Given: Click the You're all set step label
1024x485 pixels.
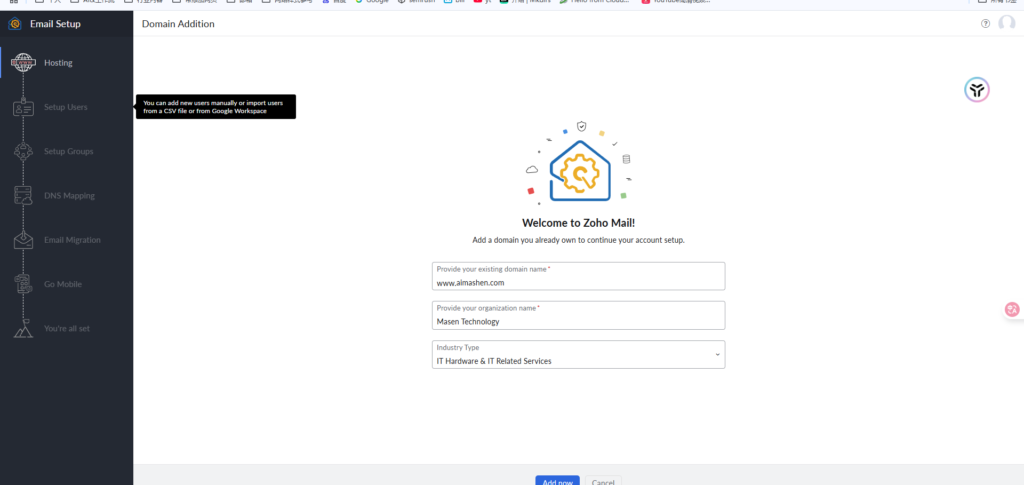Looking at the screenshot, I should click(67, 328).
